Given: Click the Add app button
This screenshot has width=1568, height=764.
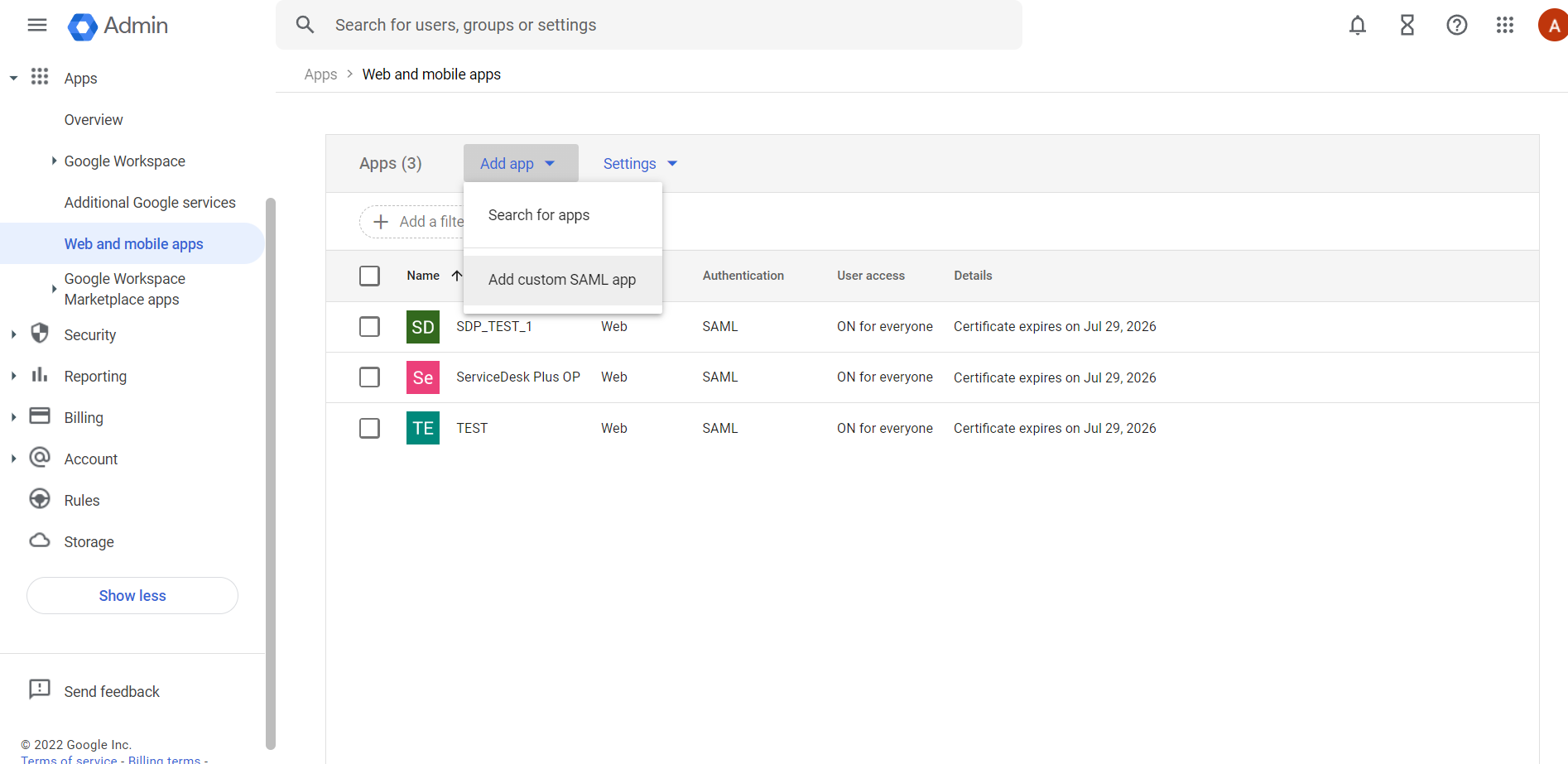Looking at the screenshot, I should coord(521,164).
